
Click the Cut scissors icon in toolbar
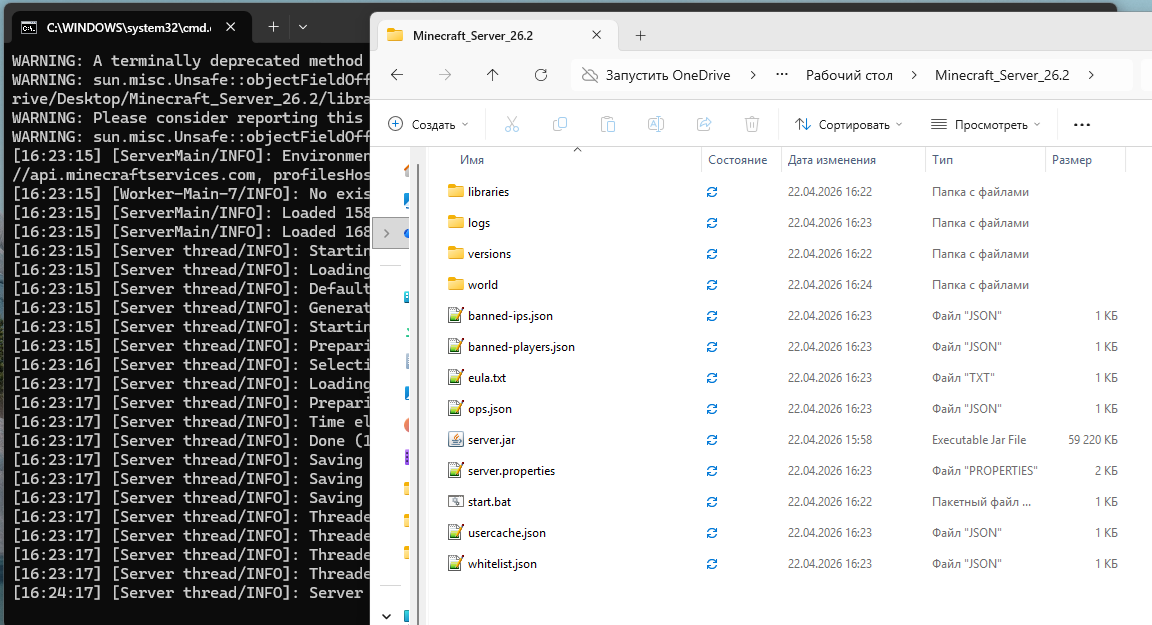[x=511, y=124]
